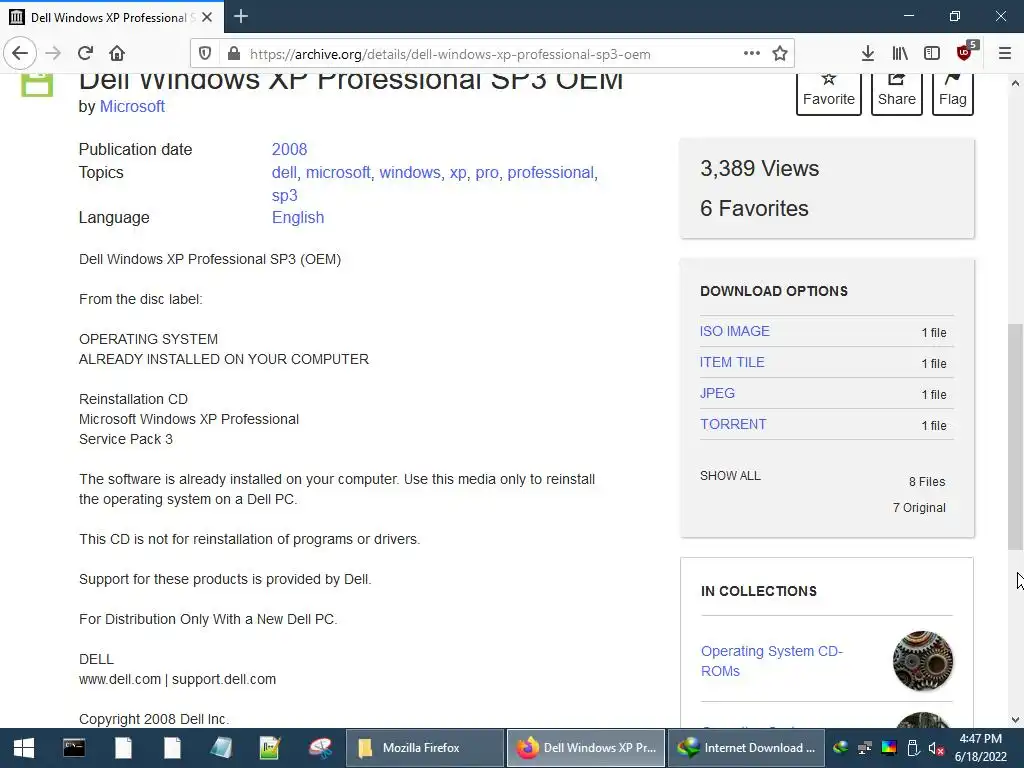Open the sp3 topic link
Viewport: 1024px width, 768px height.
(285, 195)
